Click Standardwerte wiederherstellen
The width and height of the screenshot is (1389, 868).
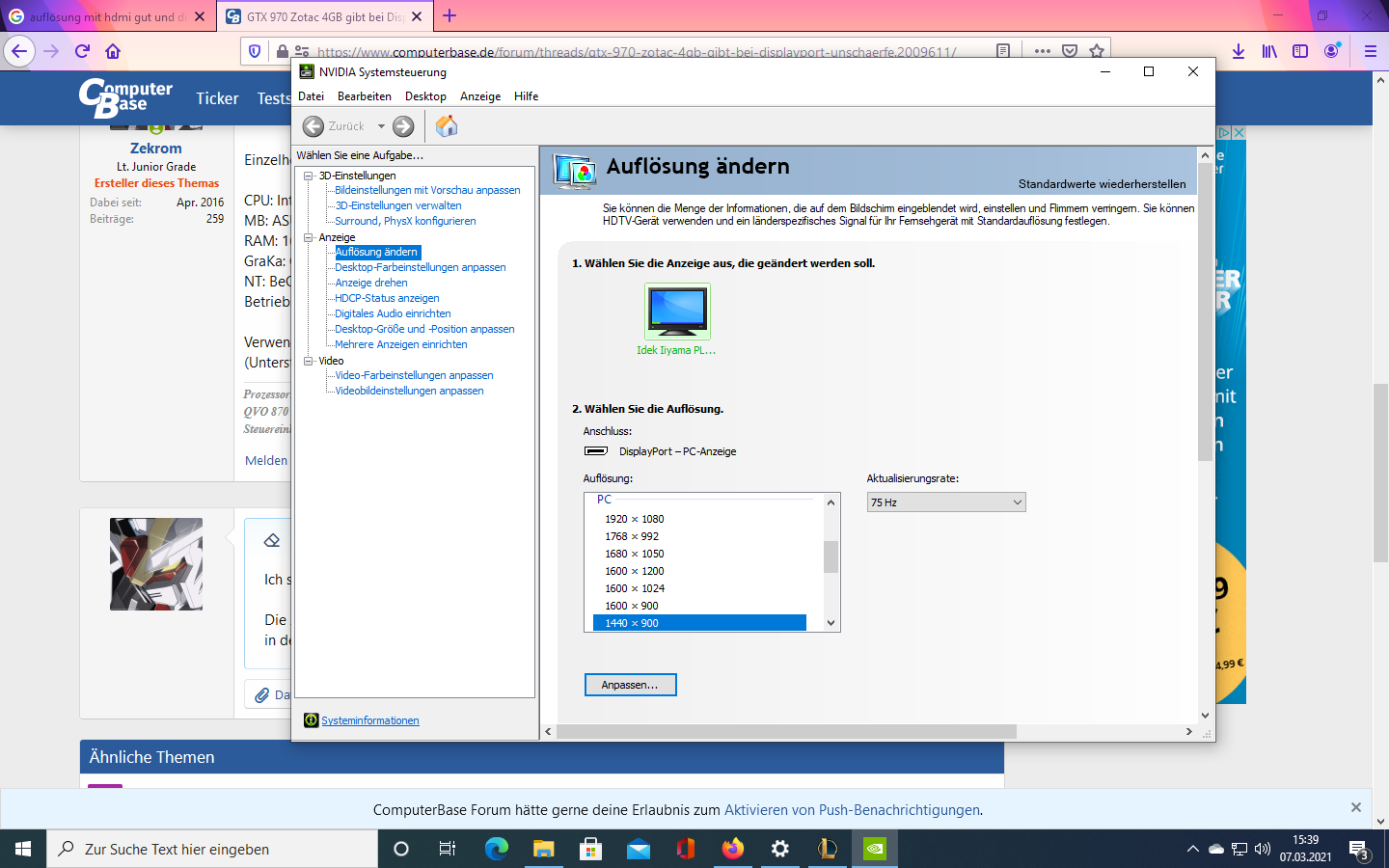point(1102,184)
